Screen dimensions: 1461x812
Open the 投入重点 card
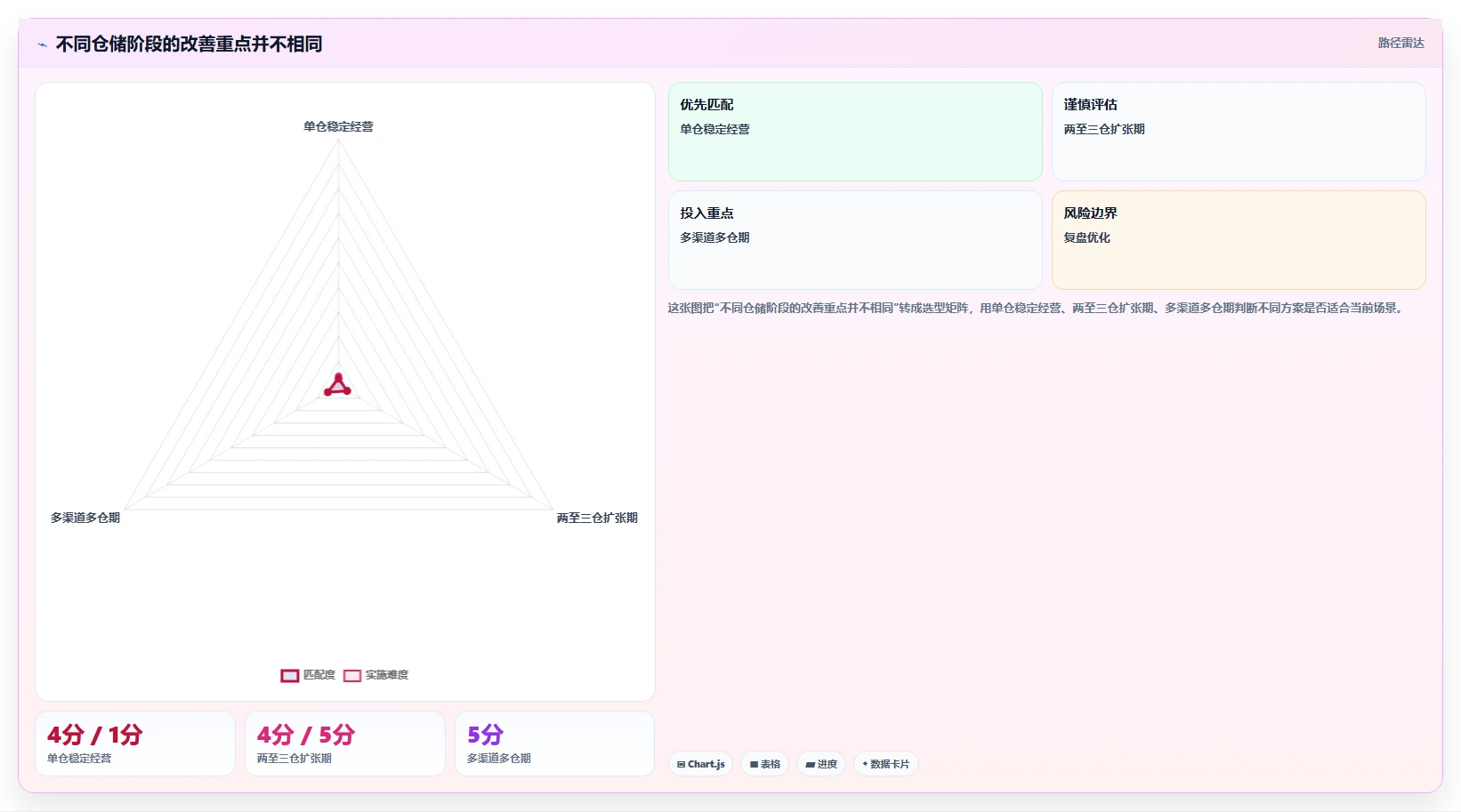[855, 240]
